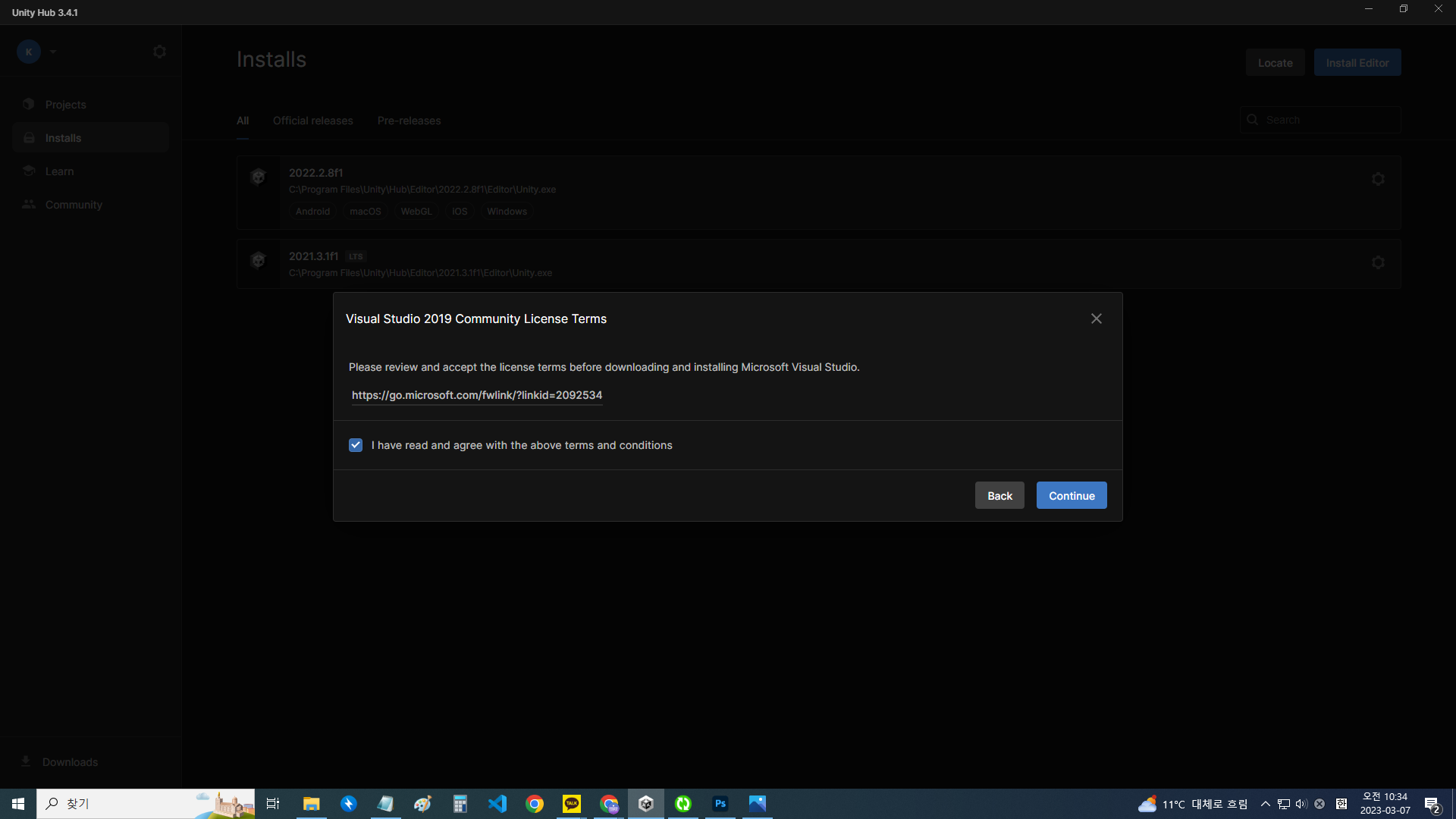Switch to the All tab
1456x819 pixels.
[x=243, y=121]
